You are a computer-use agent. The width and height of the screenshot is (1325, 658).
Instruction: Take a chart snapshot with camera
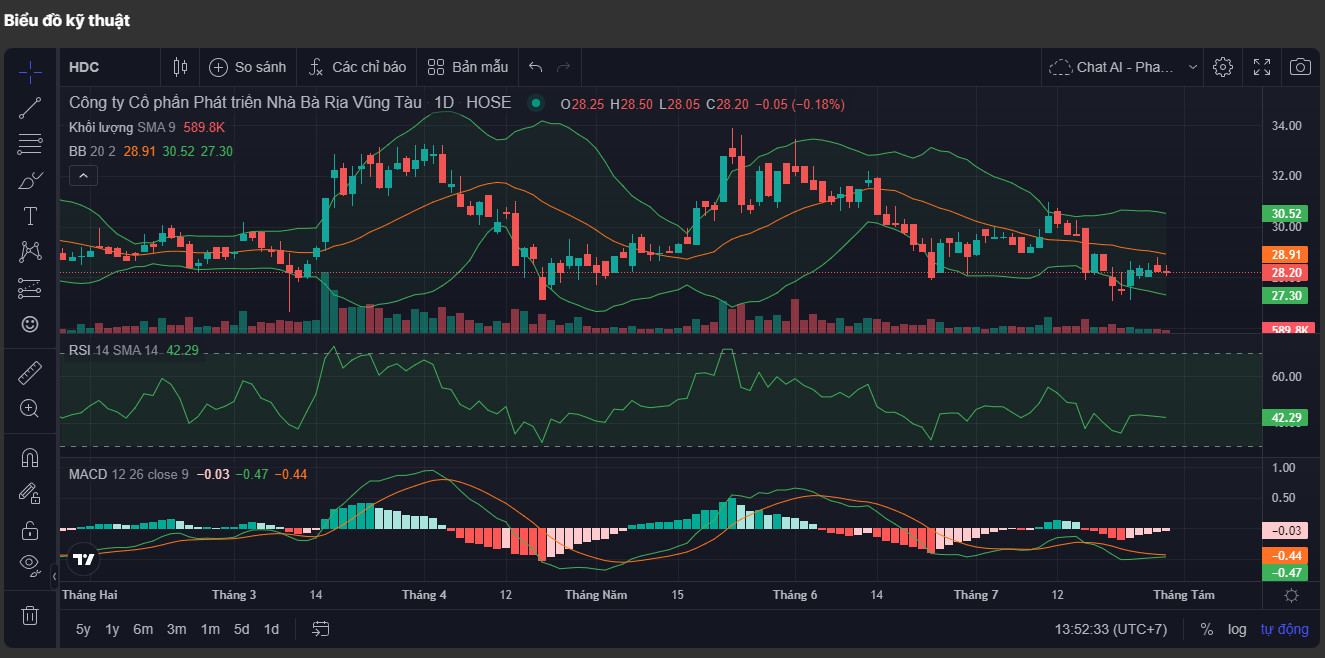1300,67
